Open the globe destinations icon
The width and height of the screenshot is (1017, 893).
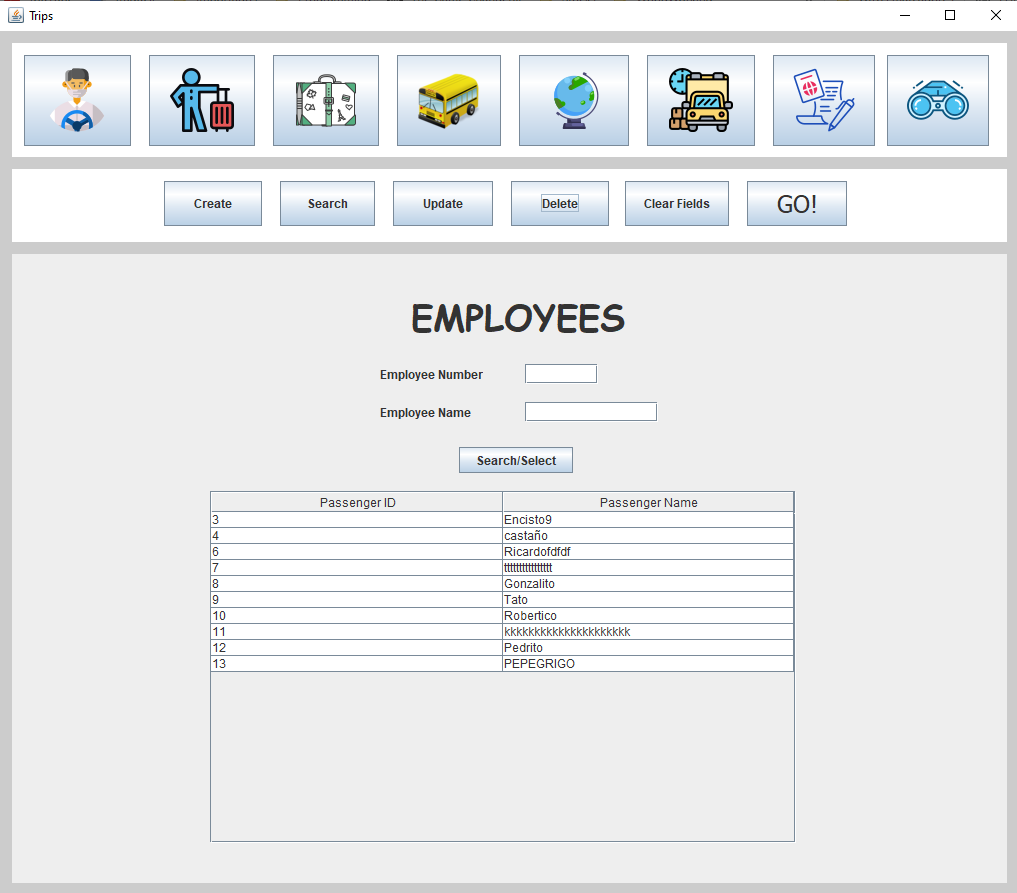(573, 101)
